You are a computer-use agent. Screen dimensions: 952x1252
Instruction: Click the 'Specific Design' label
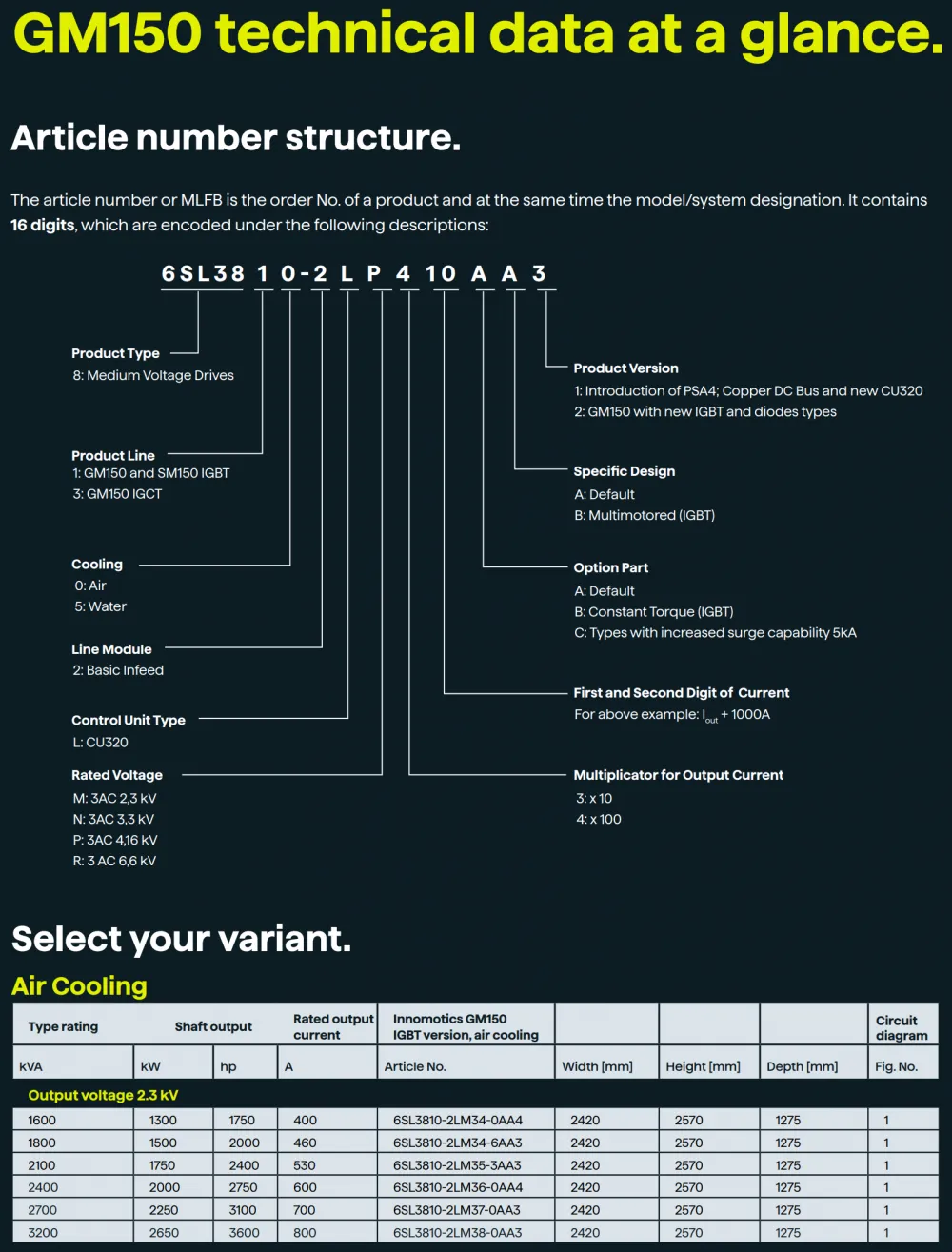pos(625,471)
